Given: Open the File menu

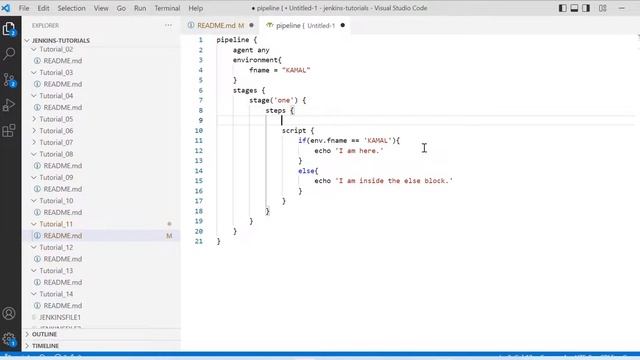Looking at the screenshot, I should pyautogui.click(x=24, y=8).
